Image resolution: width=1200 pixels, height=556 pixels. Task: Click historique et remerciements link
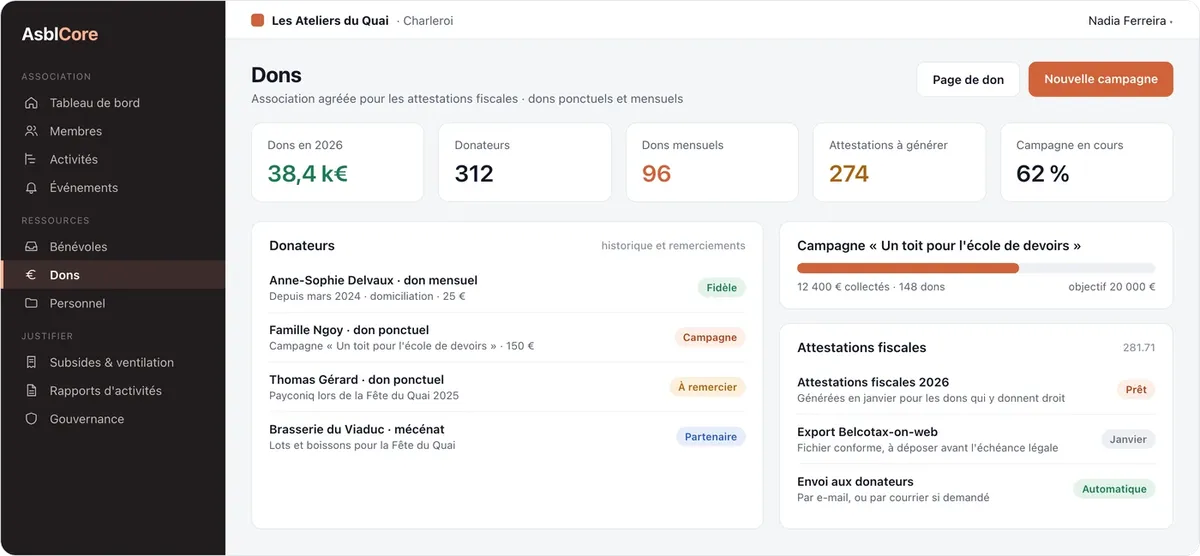click(673, 246)
